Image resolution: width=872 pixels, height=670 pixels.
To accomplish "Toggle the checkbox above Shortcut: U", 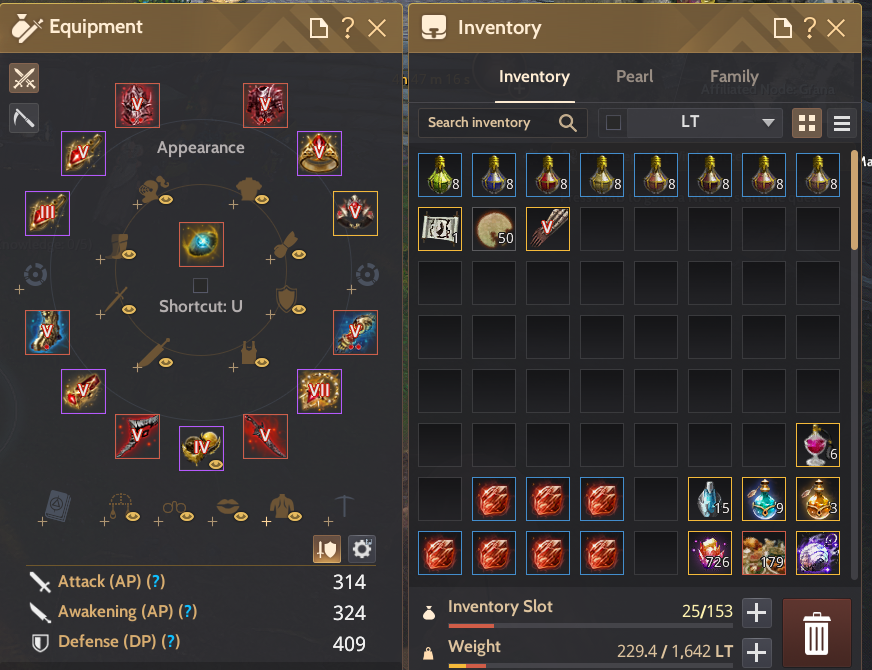I will (200, 286).
